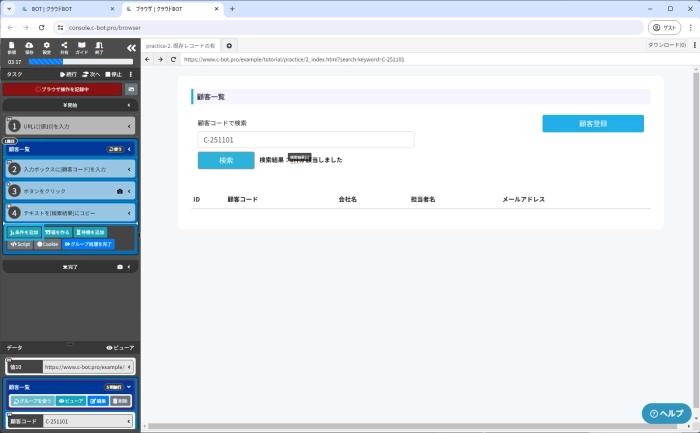
Task: Click the 共有 (Share) icon
Action: click(x=64, y=47)
